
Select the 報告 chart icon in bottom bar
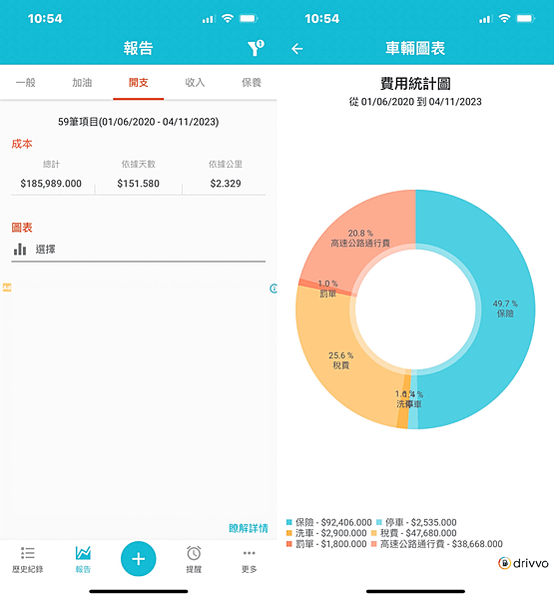[x=83, y=553]
